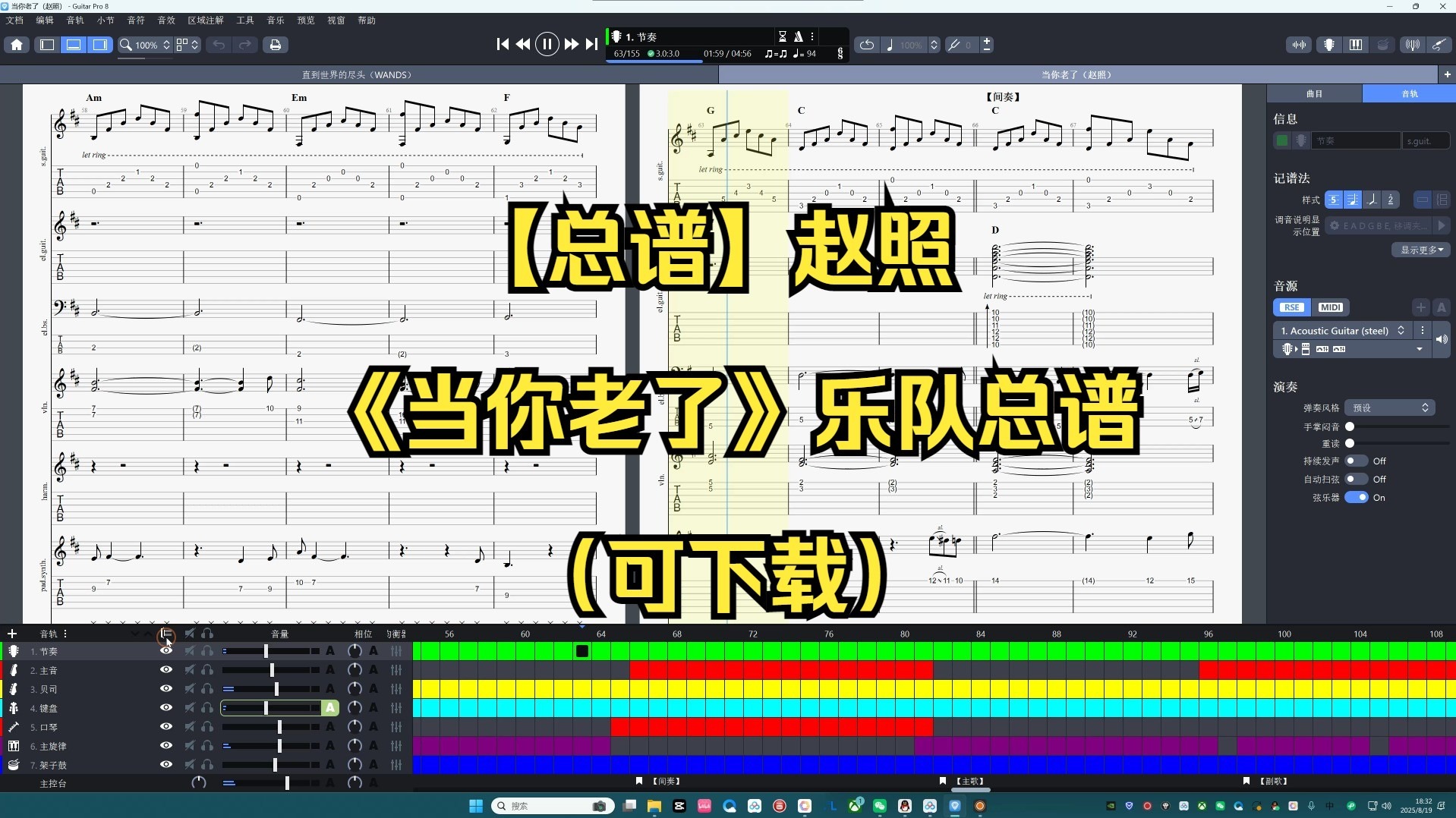Image resolution: width=1456 pixels, height=818 pixels.
Task: Show the virtual guitar fretboard
Action: coord(1329,45)
